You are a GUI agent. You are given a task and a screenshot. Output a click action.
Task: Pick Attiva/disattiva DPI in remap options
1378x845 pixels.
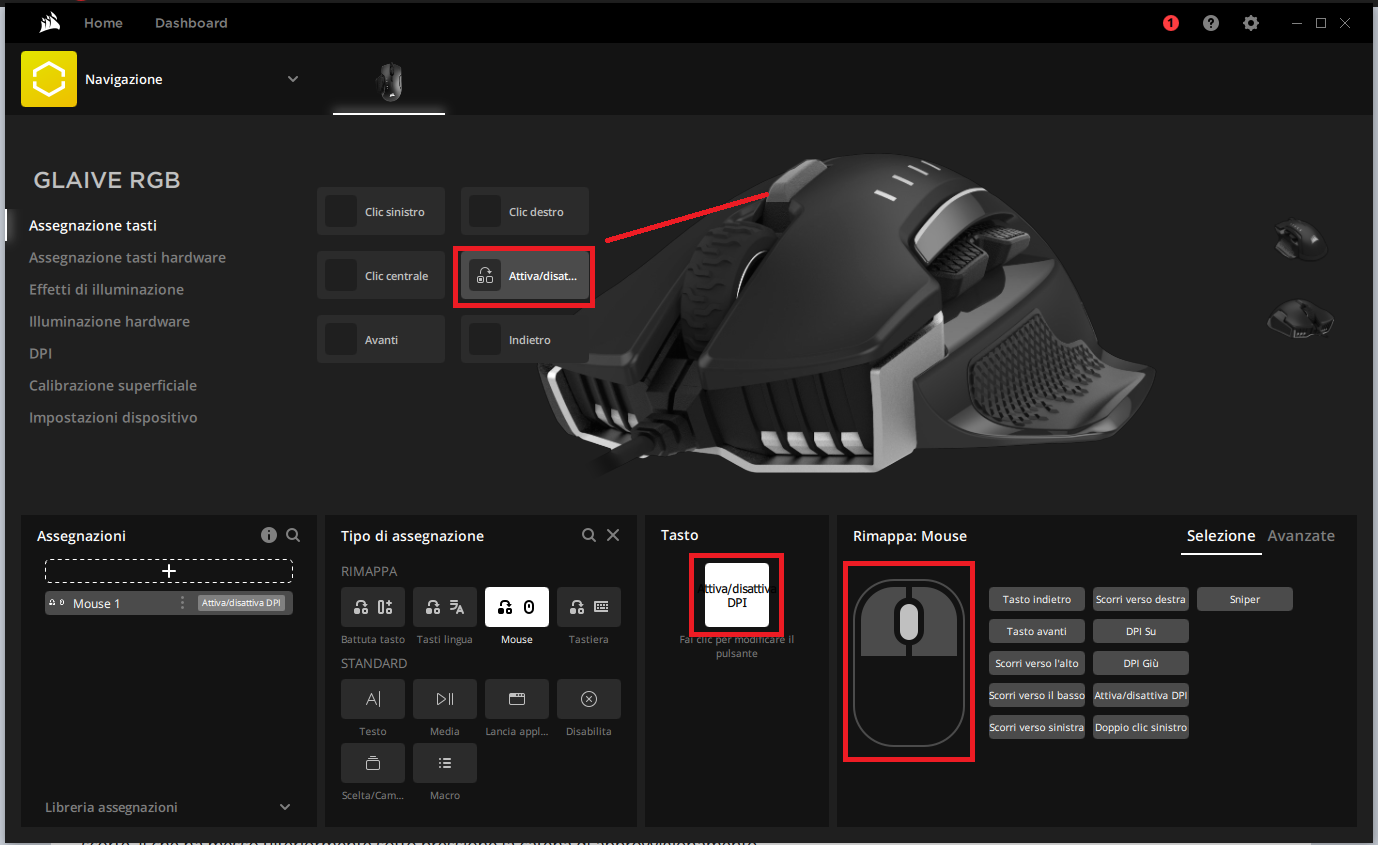coord(1141,695)
